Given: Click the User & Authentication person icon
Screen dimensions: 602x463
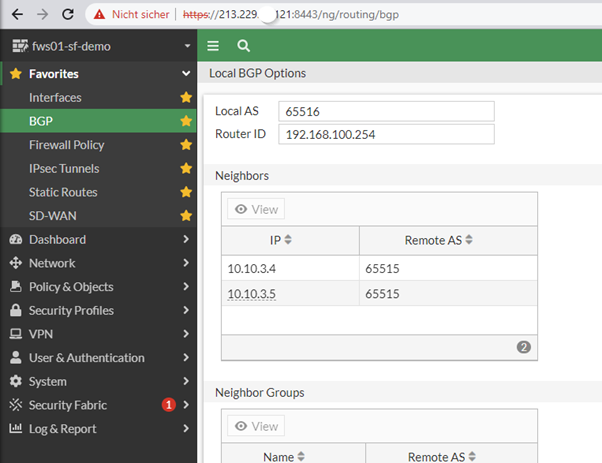Looking at the screenshot, I should coord(16,357).
